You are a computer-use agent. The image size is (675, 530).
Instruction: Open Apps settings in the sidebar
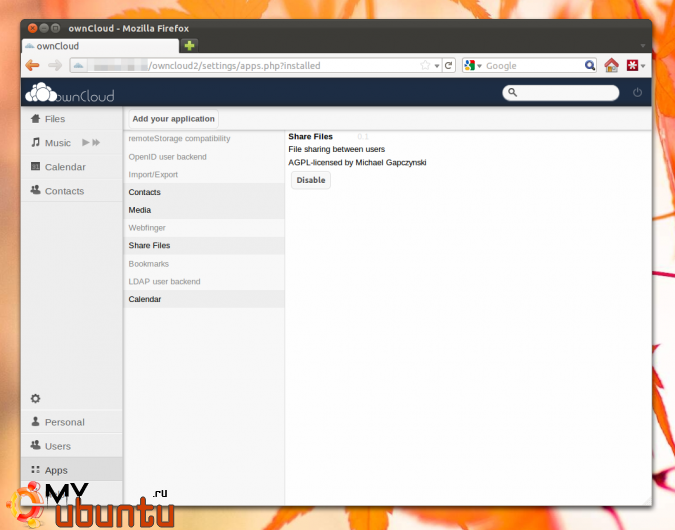tap(71, 470)
